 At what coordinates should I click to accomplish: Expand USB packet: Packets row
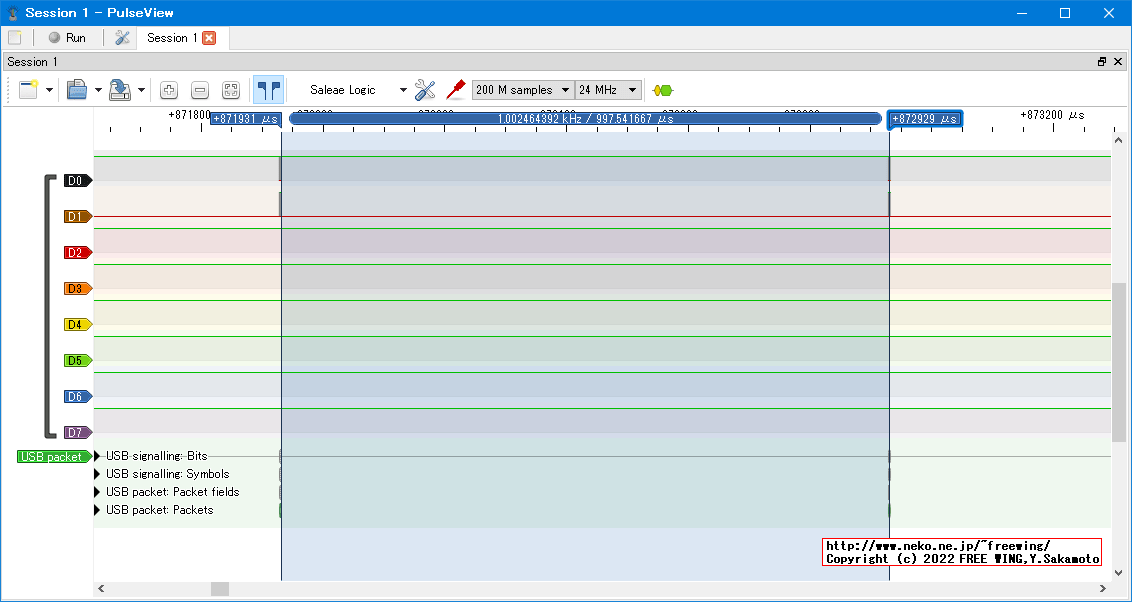pos(98,510)
